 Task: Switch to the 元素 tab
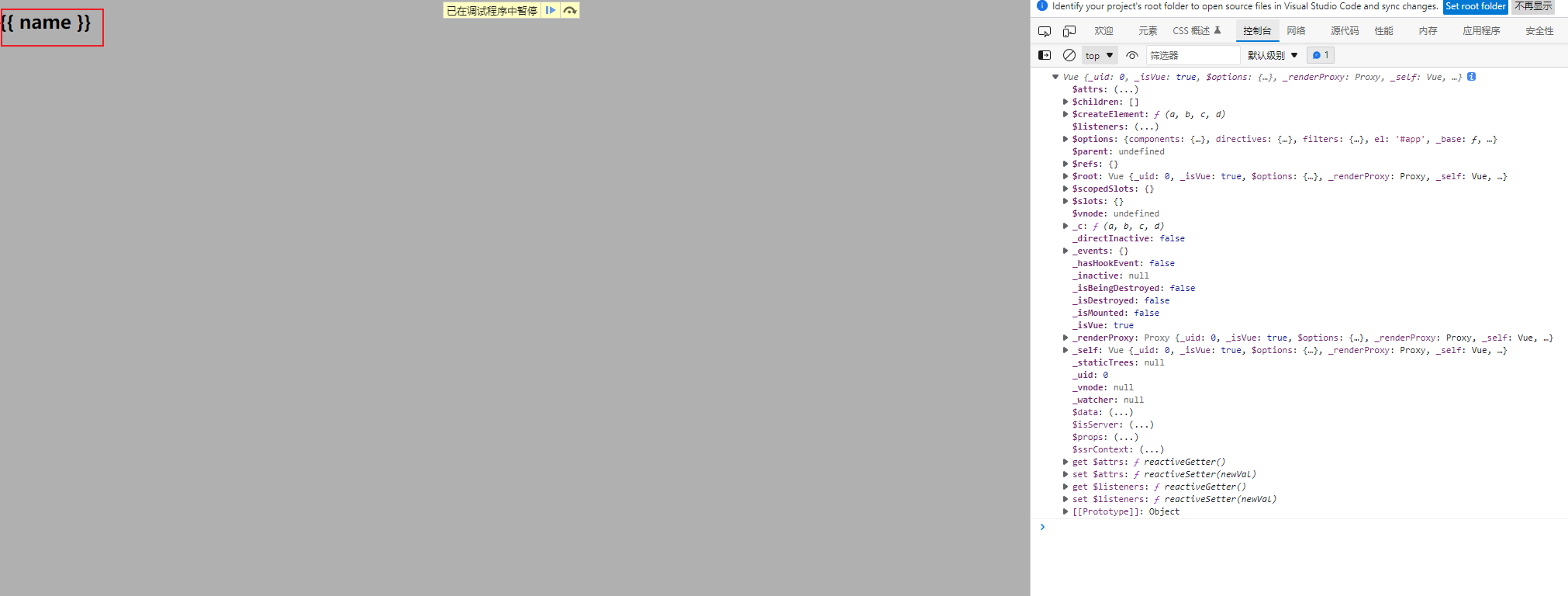pos(1148,31)
